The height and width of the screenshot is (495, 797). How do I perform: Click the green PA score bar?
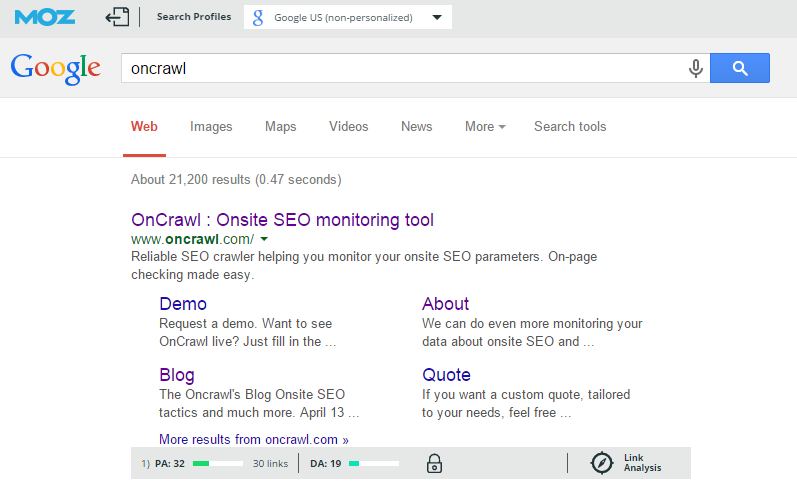click(217, 463)
